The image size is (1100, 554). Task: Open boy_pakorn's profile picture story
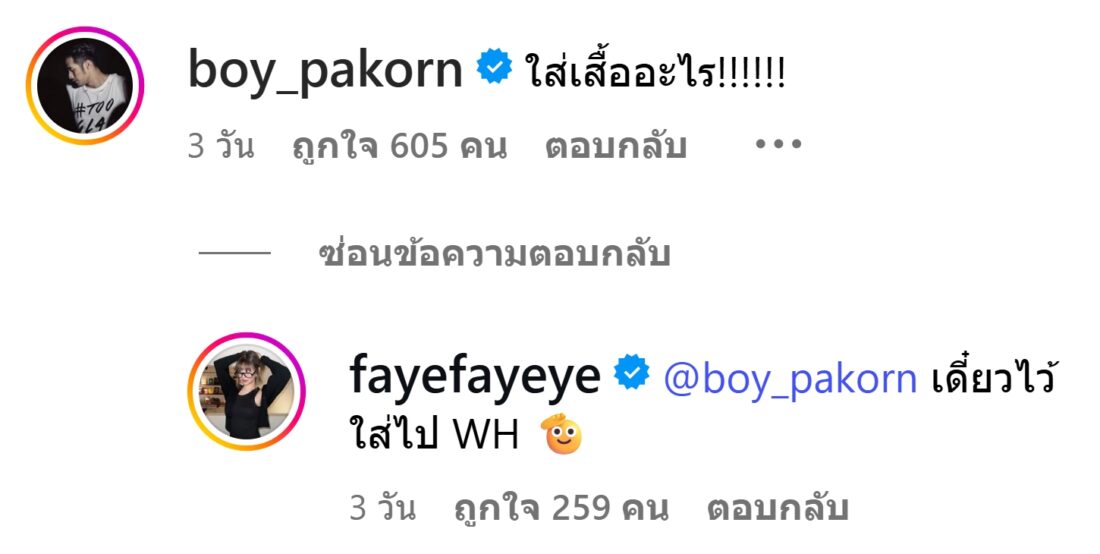coord(85,86)
